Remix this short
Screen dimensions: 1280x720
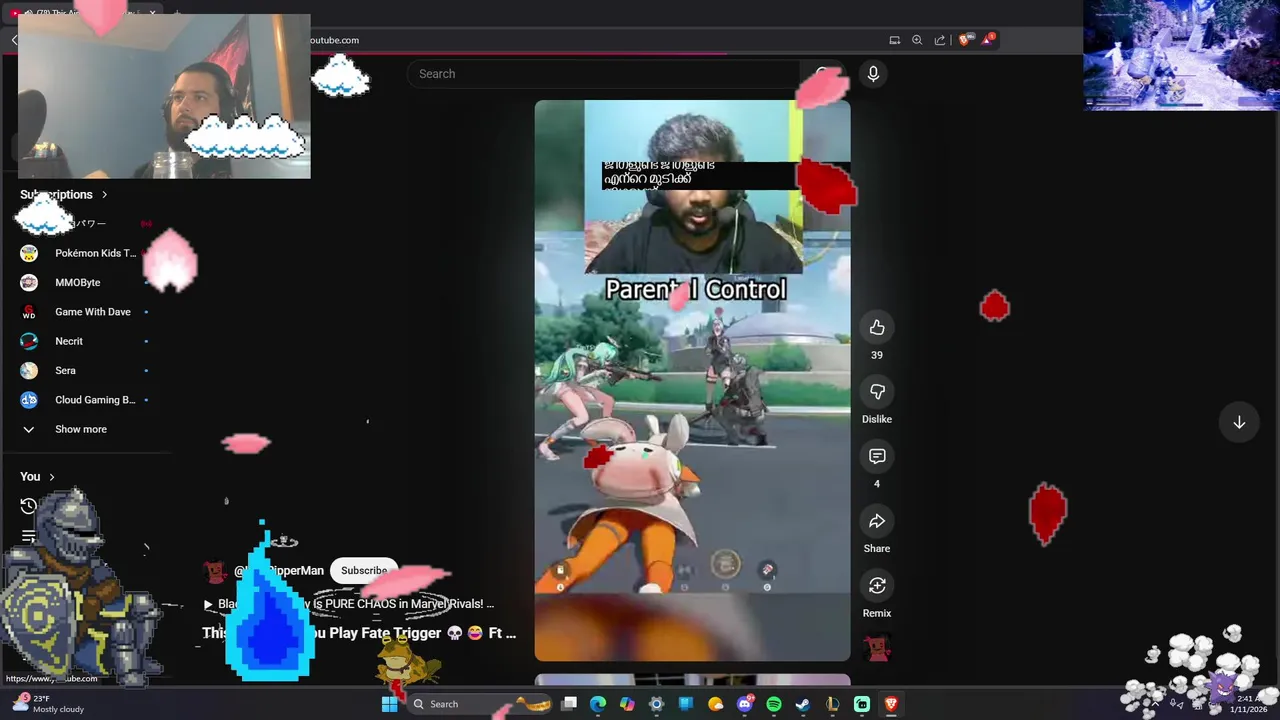point(877,586)
